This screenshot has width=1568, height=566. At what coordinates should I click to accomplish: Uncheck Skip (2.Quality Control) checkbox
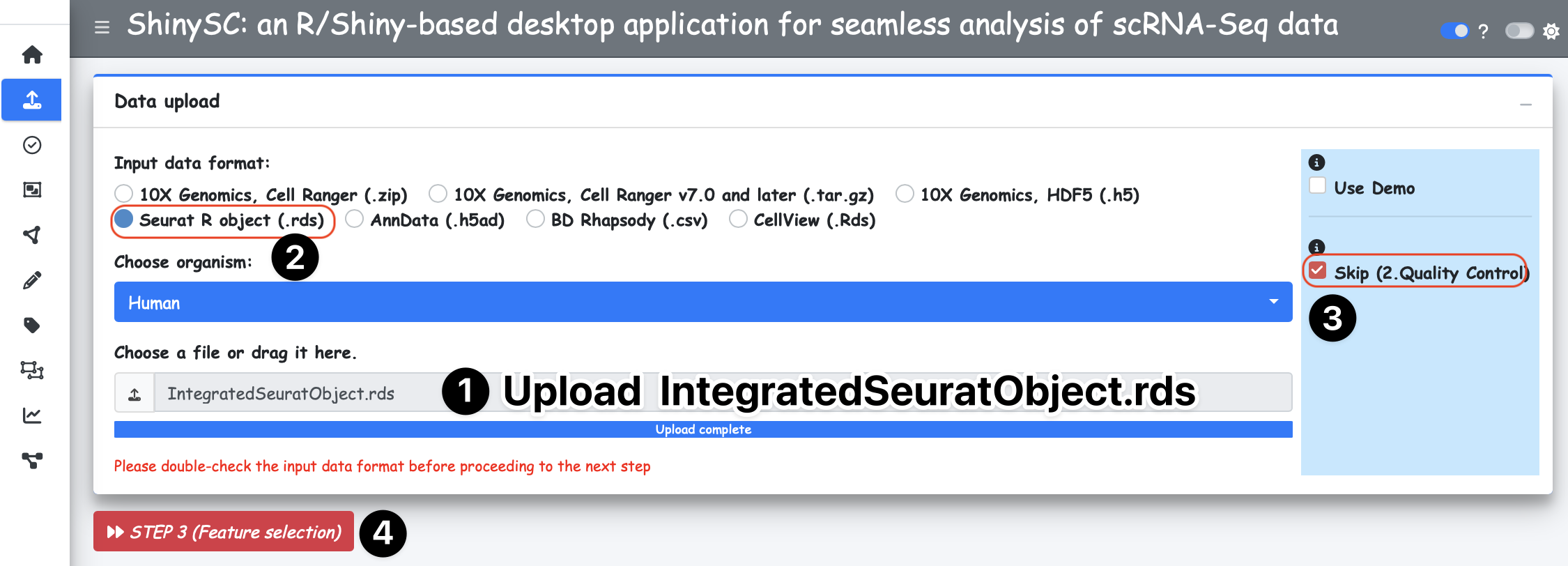click(1317, 270)
